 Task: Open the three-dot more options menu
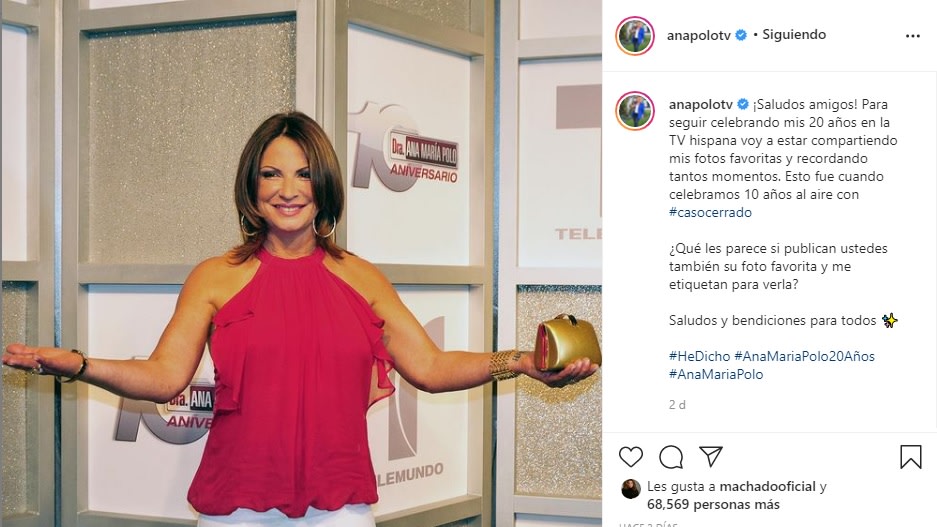tap(912, 36)
